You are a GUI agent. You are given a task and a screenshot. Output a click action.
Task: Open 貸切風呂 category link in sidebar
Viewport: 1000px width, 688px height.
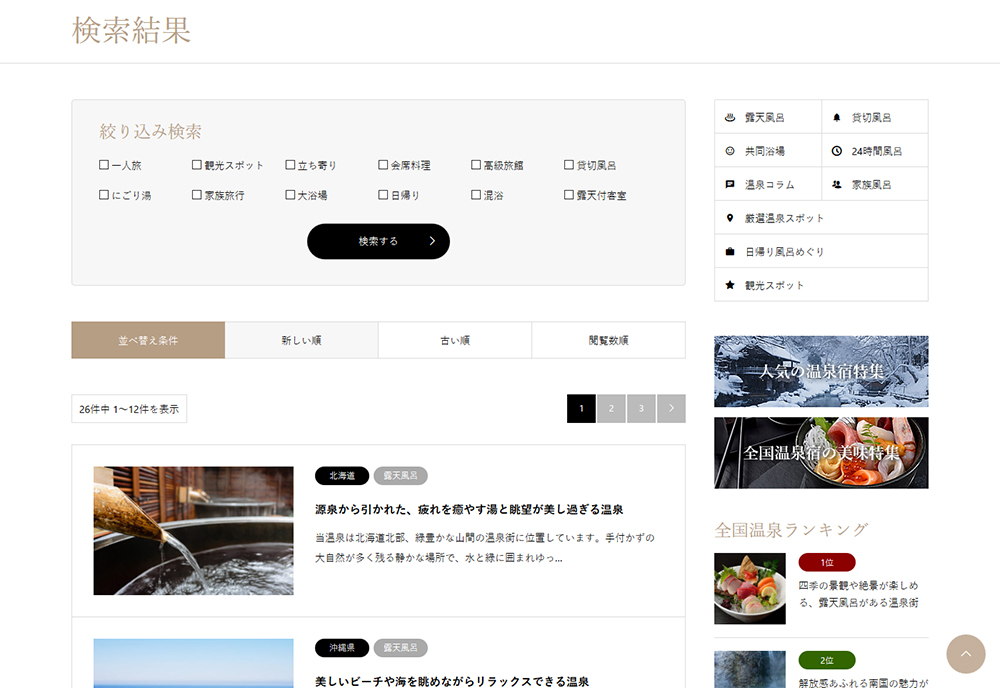(x=875, y=117)
